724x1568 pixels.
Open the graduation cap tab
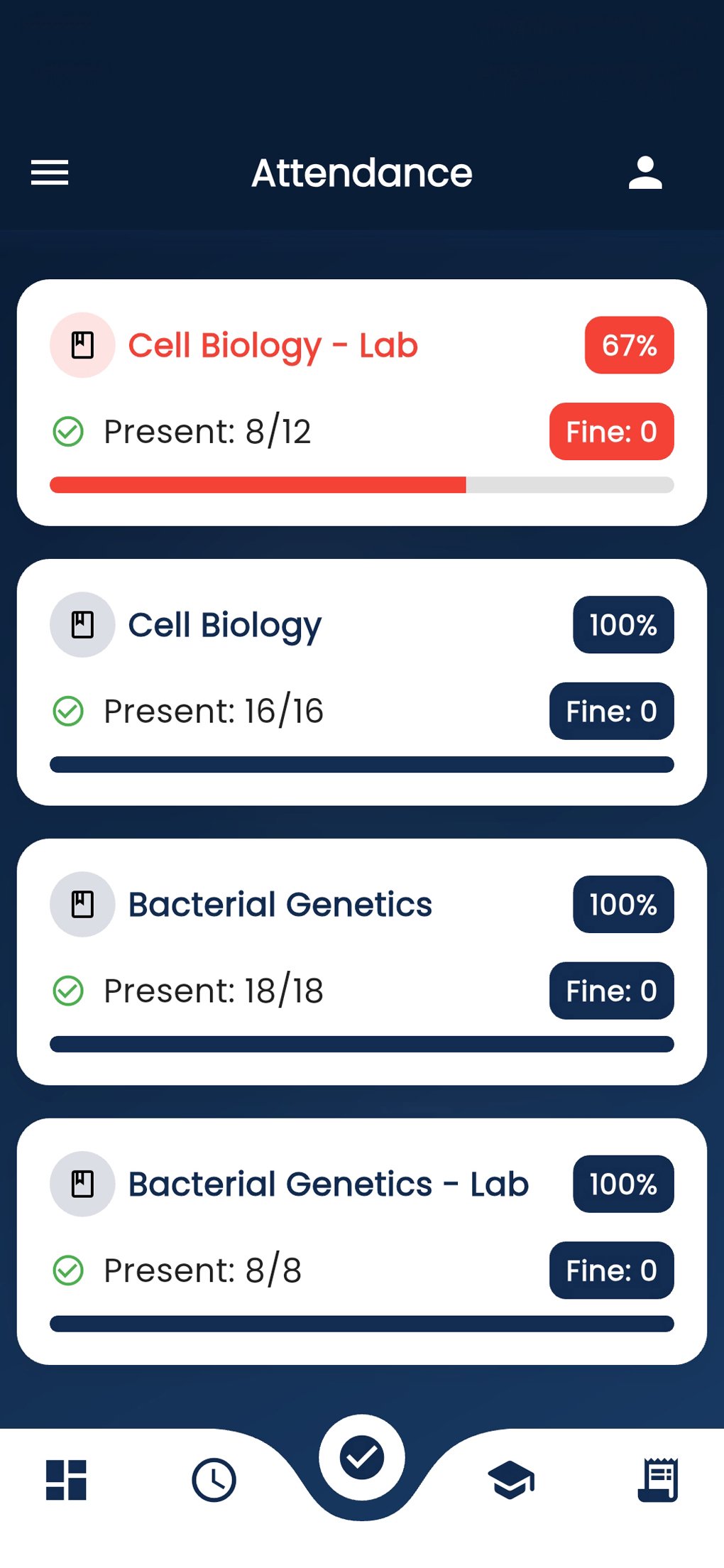pyautogui.click(x=511, y=1480)
